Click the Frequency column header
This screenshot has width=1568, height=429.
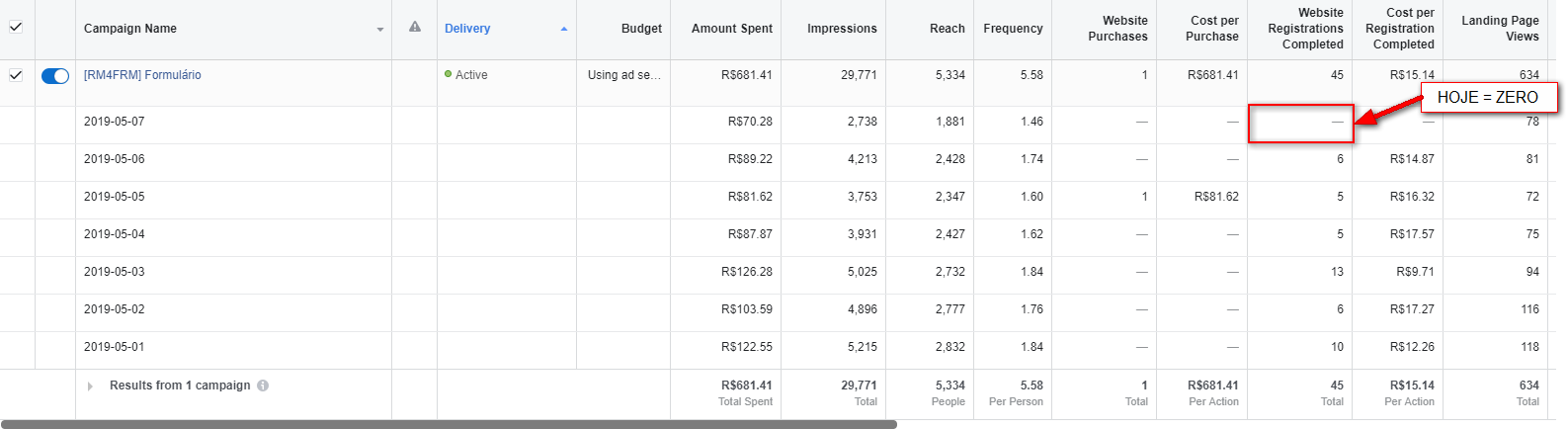(1013, 29)
